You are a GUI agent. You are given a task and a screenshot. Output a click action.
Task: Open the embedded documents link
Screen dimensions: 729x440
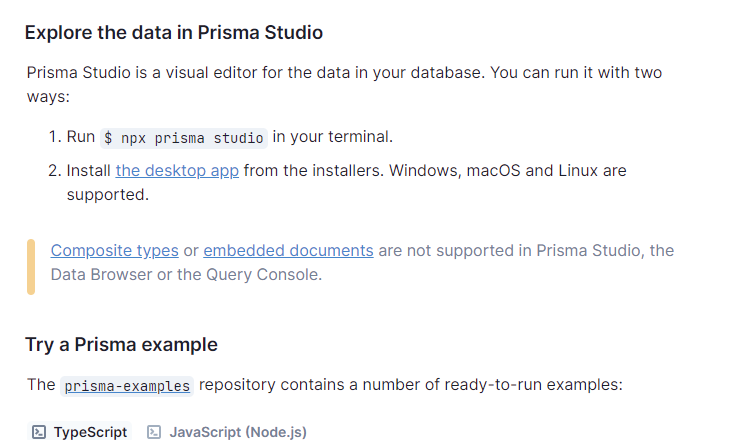[x=288, y=250]
